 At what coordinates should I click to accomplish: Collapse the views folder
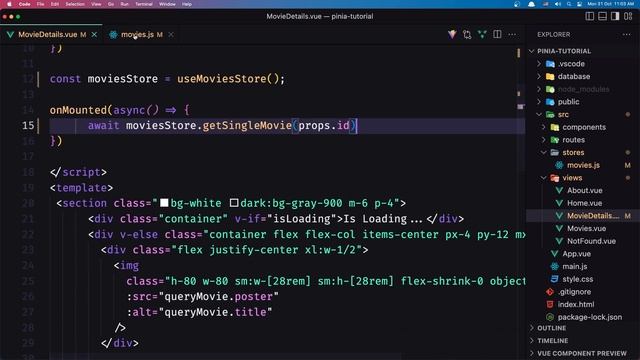tap(572, 178)
